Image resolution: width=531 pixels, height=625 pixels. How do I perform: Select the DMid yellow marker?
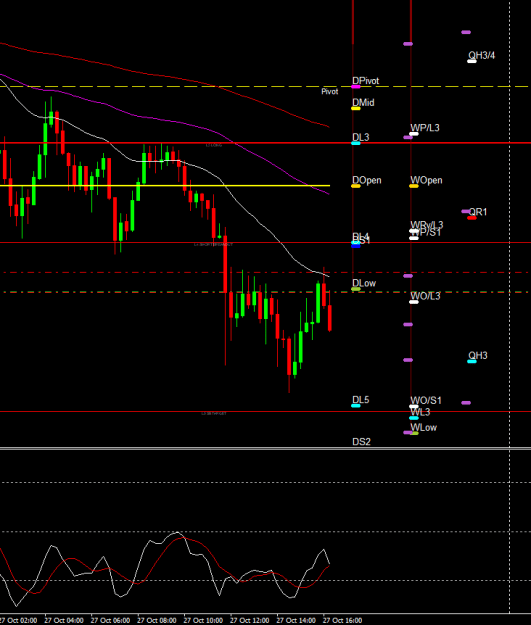coord(356,108)
